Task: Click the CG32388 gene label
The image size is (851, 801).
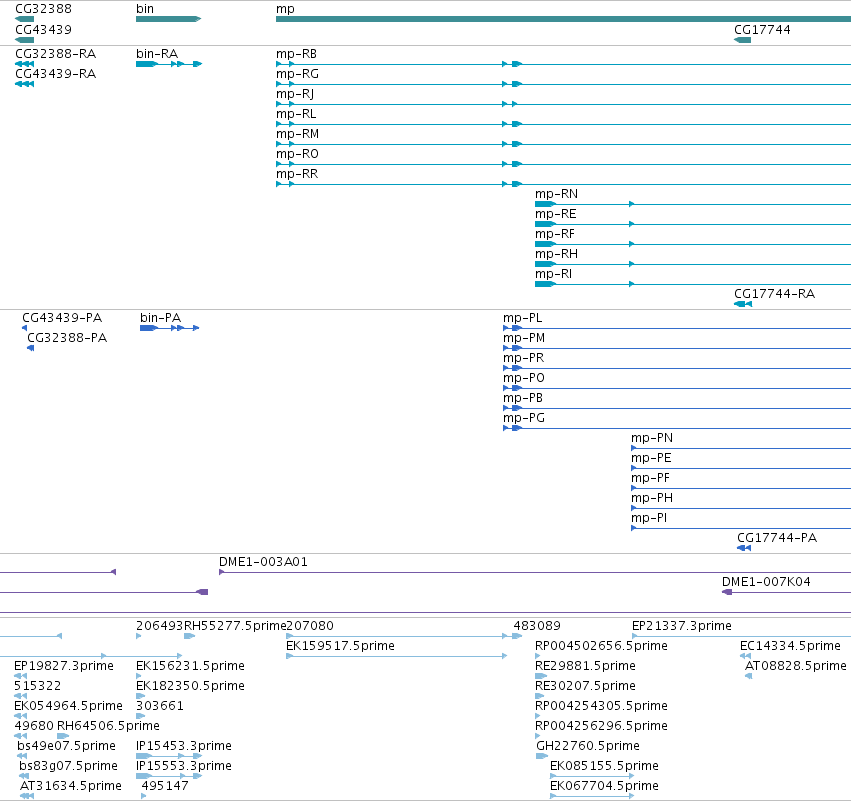Action: point(43,9)
